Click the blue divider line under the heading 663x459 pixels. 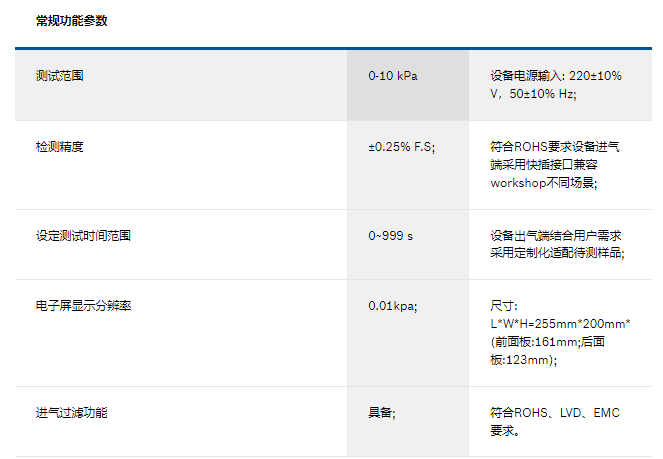pos(331,48)
